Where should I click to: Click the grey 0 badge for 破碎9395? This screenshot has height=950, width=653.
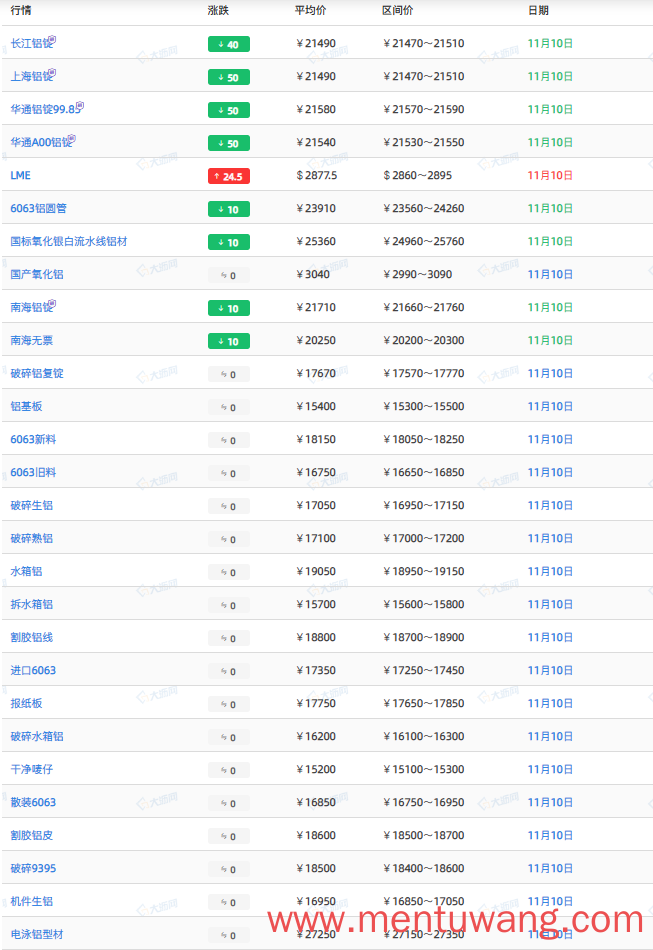229,869
